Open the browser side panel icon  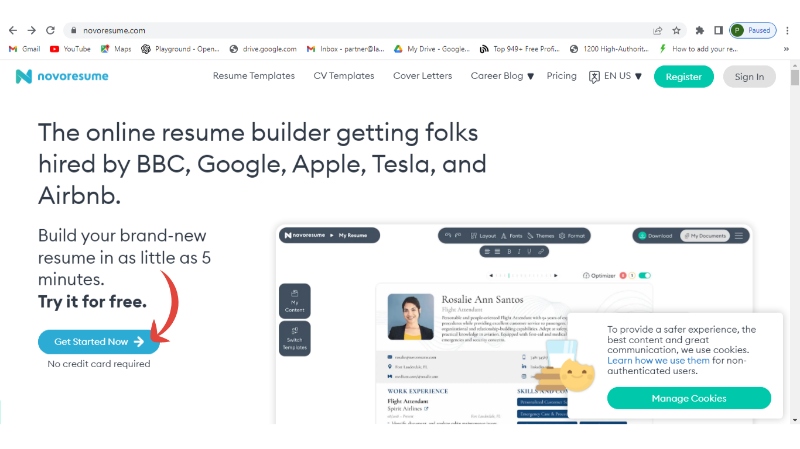[x=718, y=30]
